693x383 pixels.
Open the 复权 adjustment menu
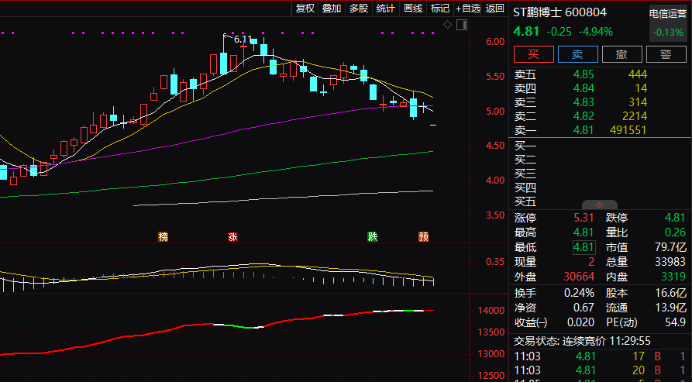[305, 8]
